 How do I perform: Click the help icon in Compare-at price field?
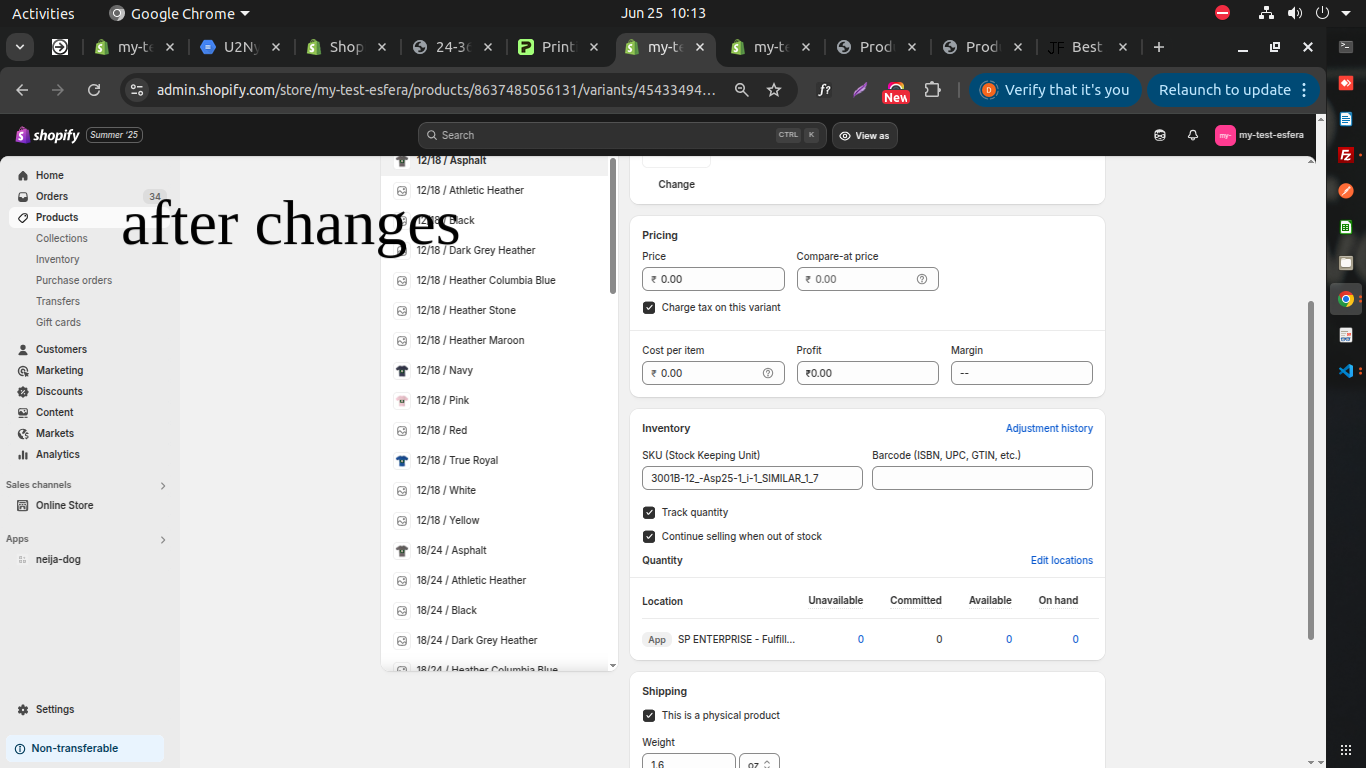[x=922, y=279]
